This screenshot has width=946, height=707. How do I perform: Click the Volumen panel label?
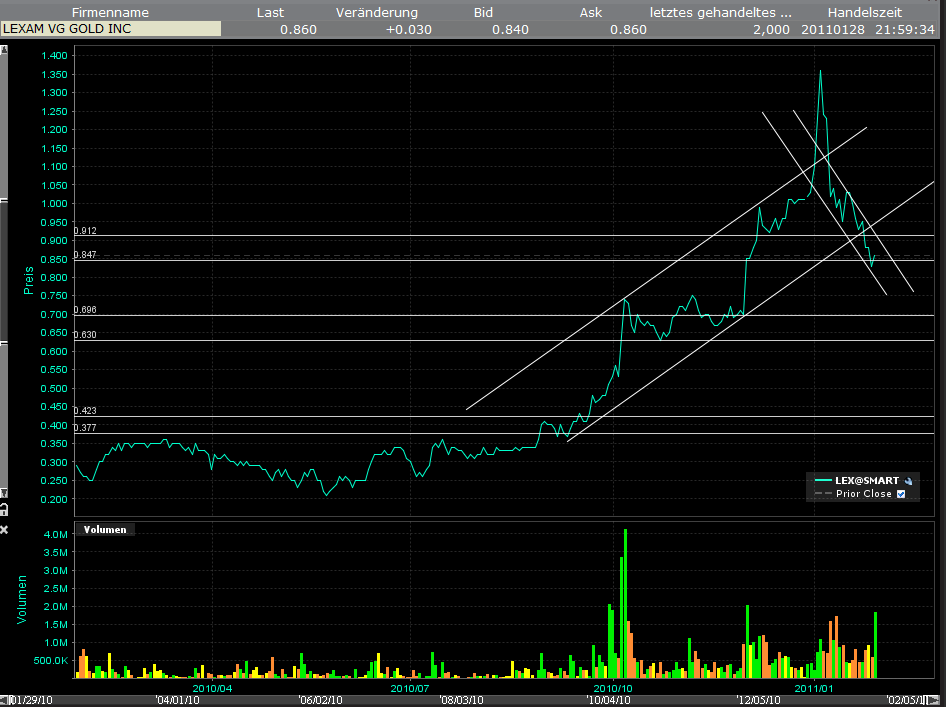pyautogui.click(x=105, y=529)
